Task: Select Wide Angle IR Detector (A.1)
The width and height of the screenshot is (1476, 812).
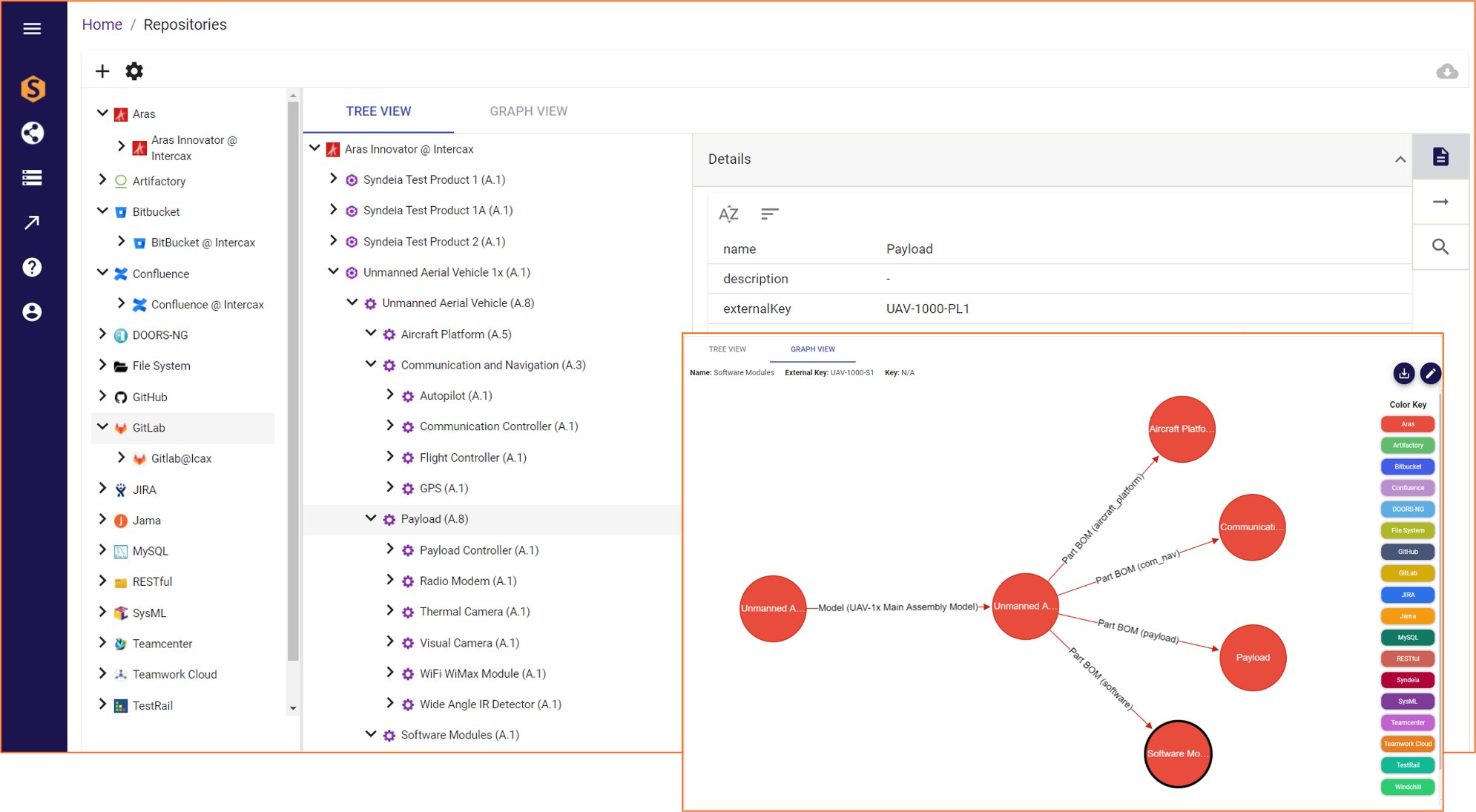Action: point(490,704)
